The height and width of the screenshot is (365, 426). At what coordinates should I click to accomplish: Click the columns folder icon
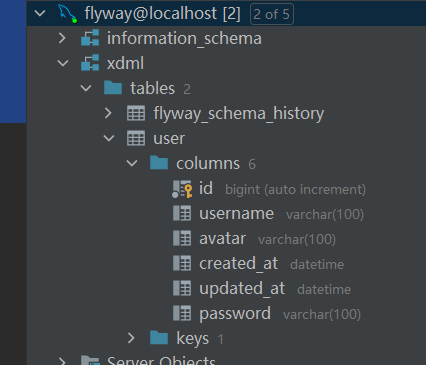coord(159,163)
